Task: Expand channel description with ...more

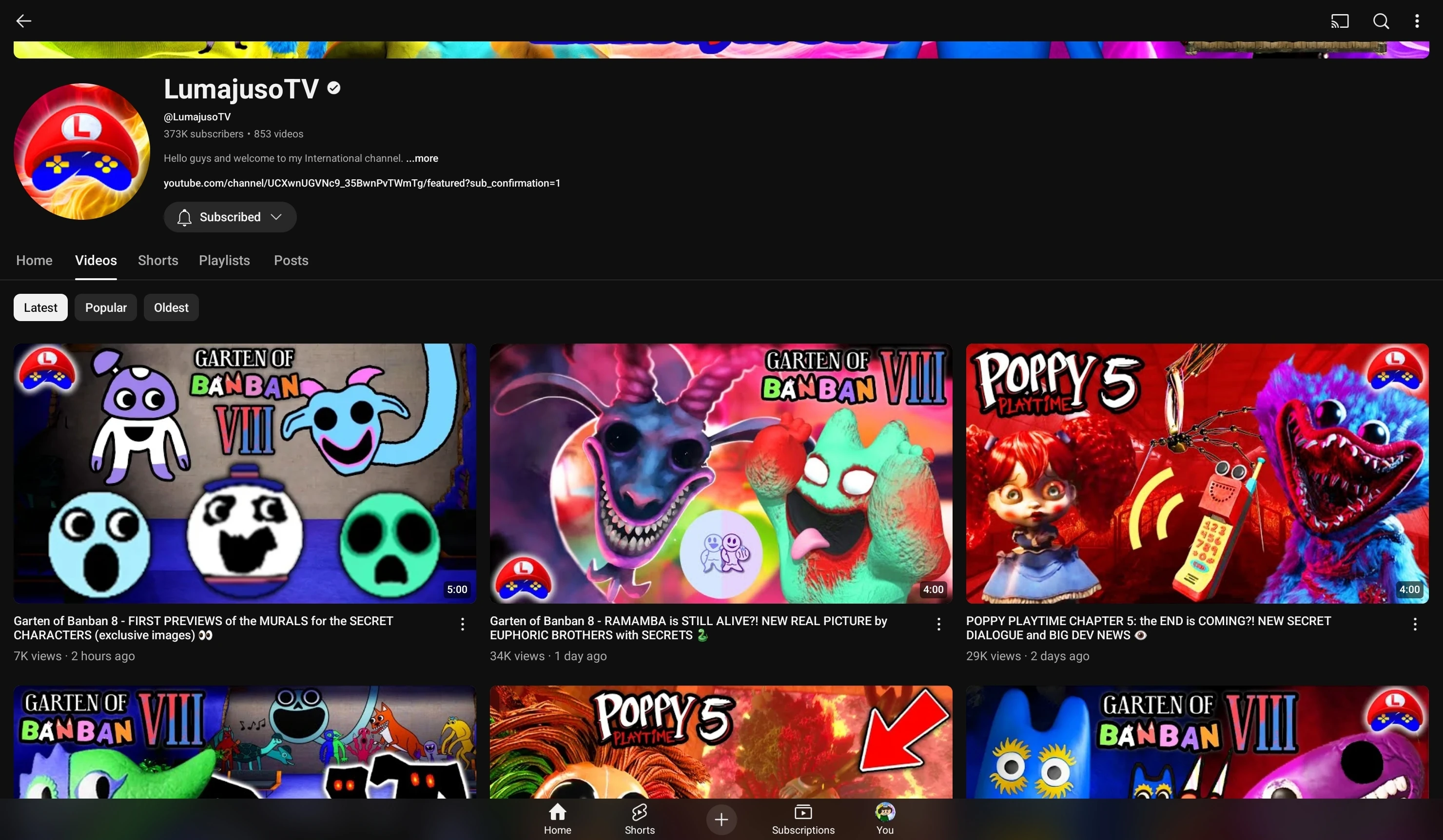Action: (x=422, y=158)
